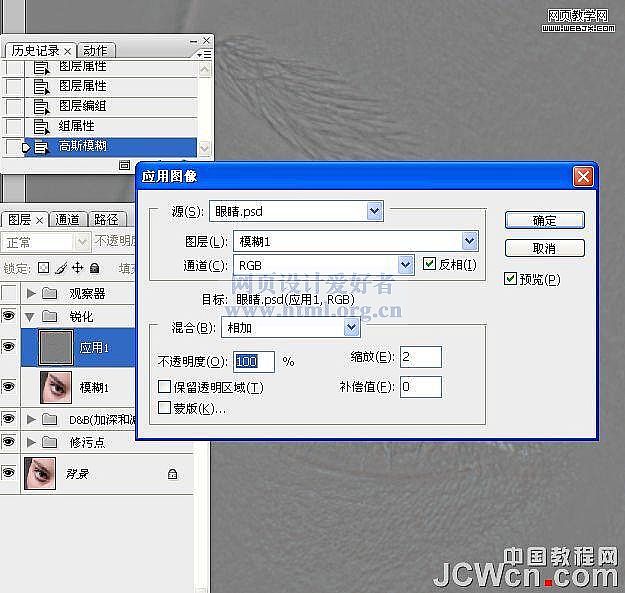The image size is (625, 593).
Task: Hide the 应用1 layer via eye icon
Action: pos(9,346)
